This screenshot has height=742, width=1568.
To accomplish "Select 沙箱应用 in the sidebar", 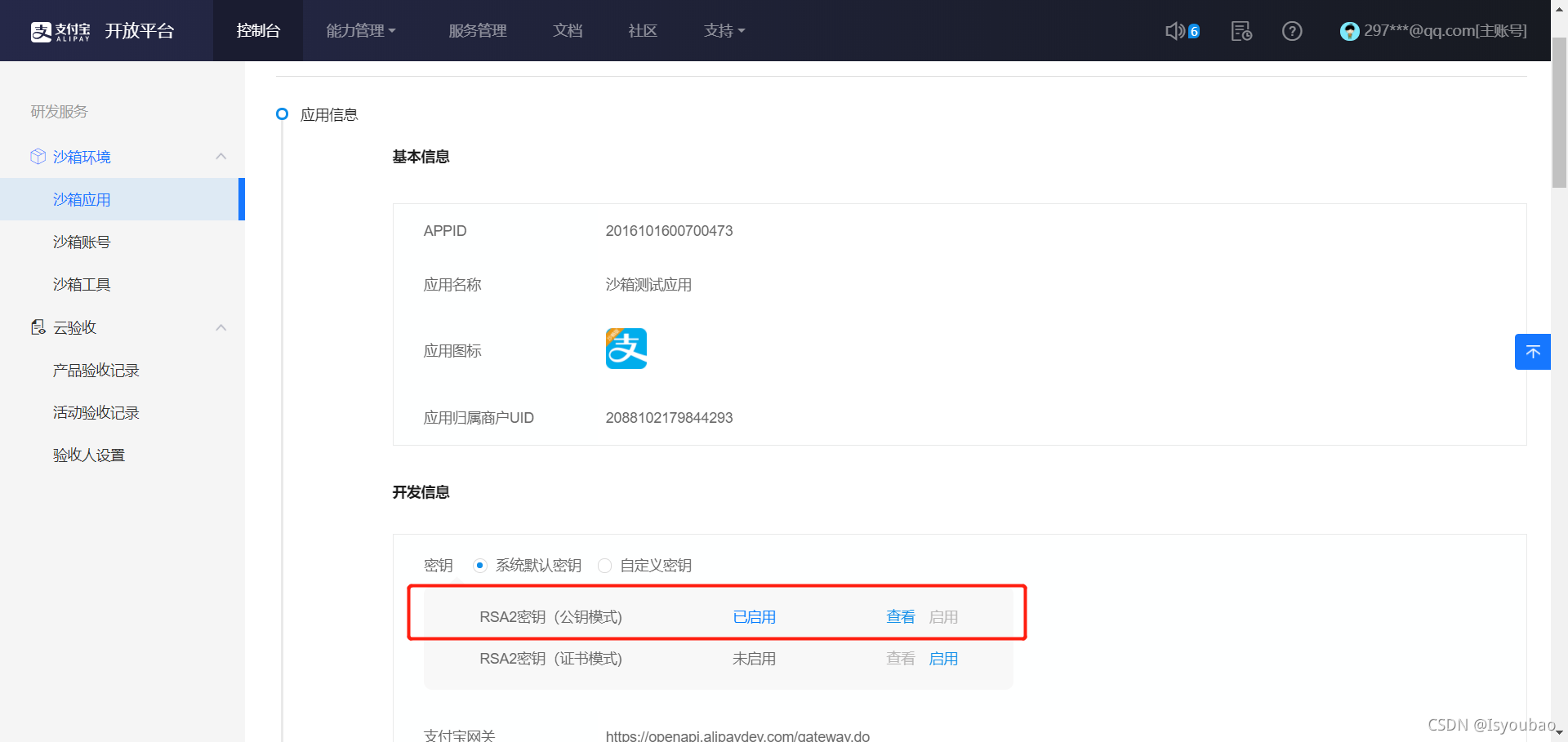I will click(122, 199).
